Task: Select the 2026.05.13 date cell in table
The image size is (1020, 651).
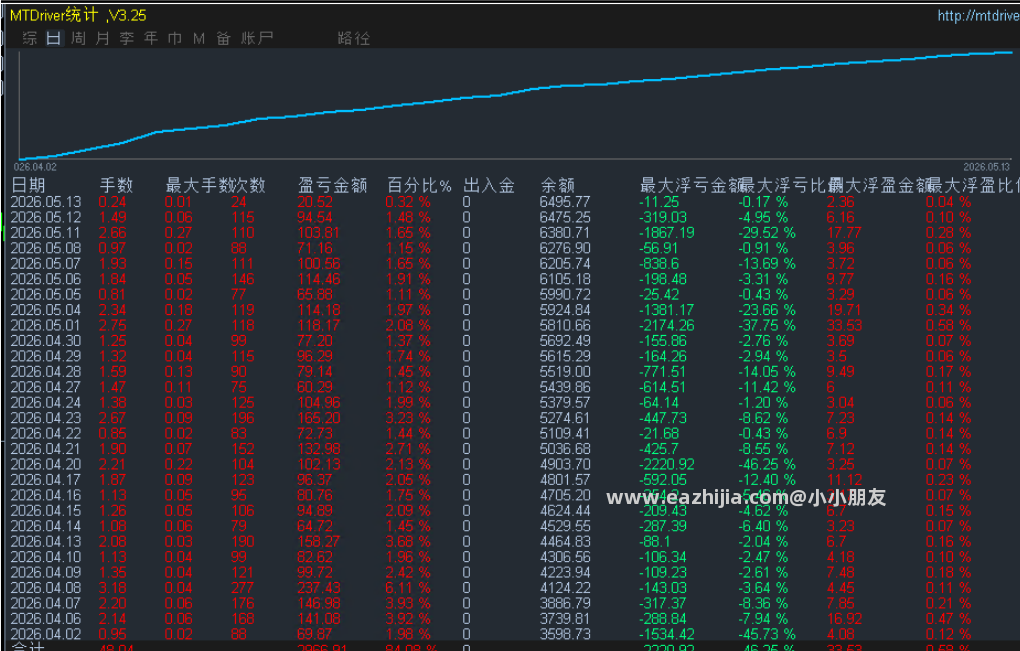Action: point(46,202)
